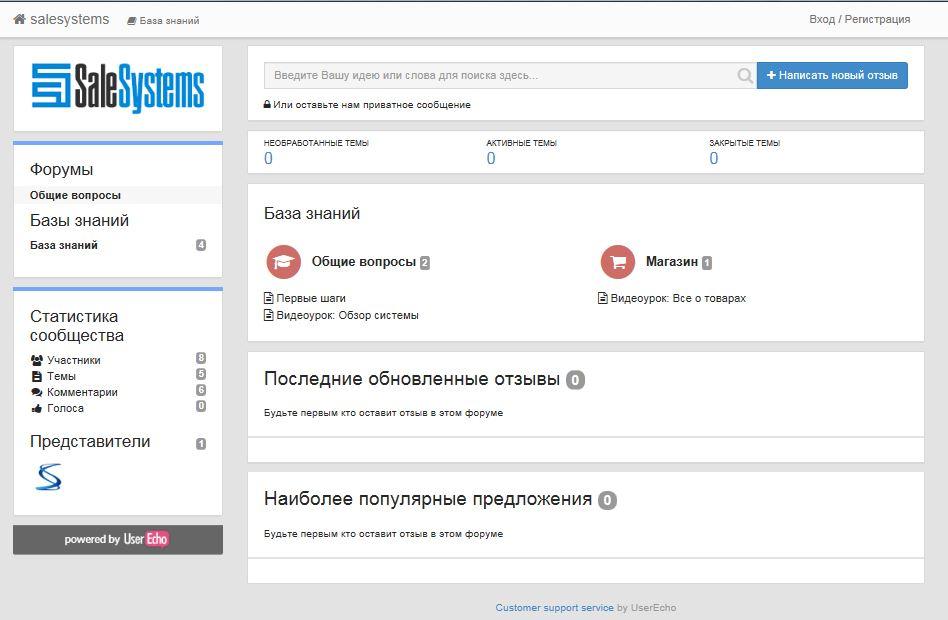
Task: Open article Видеоурок: Все о товарах
Action: click(x=678, y=298)
